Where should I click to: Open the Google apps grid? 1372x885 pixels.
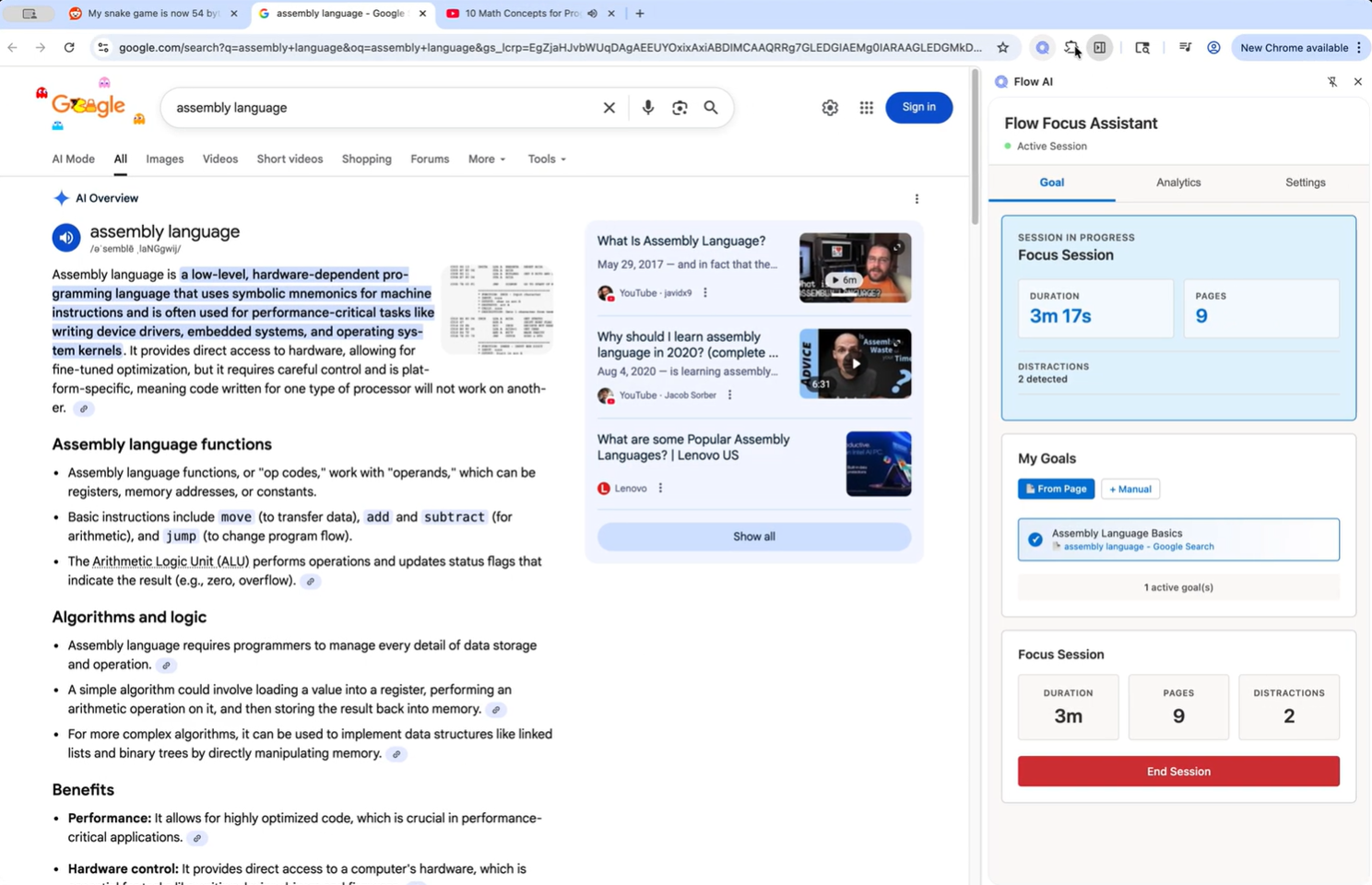pyautogui.click(x=866, y=108)
